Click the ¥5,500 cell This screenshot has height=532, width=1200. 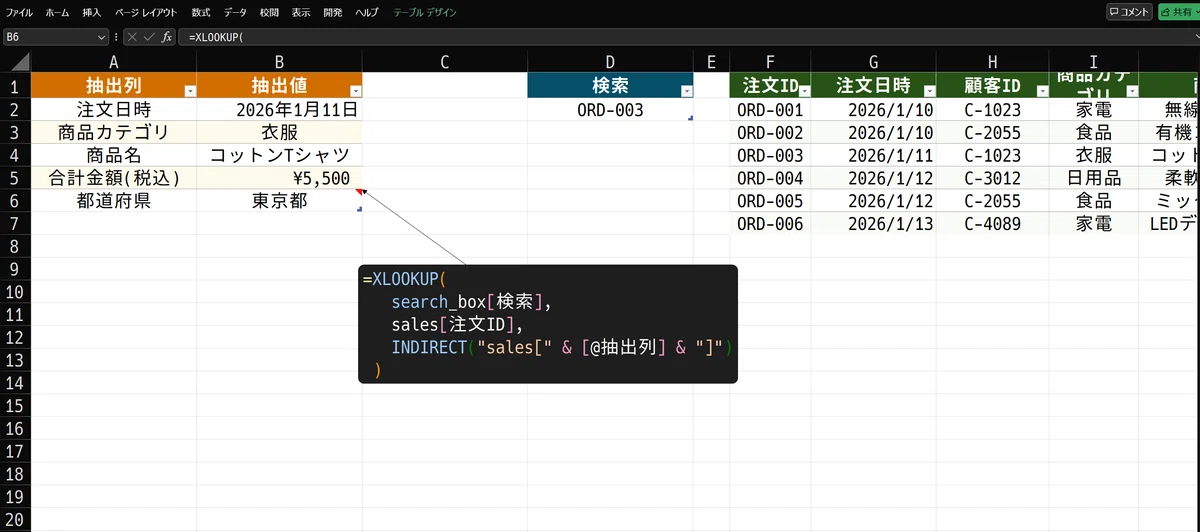point(279,178)
